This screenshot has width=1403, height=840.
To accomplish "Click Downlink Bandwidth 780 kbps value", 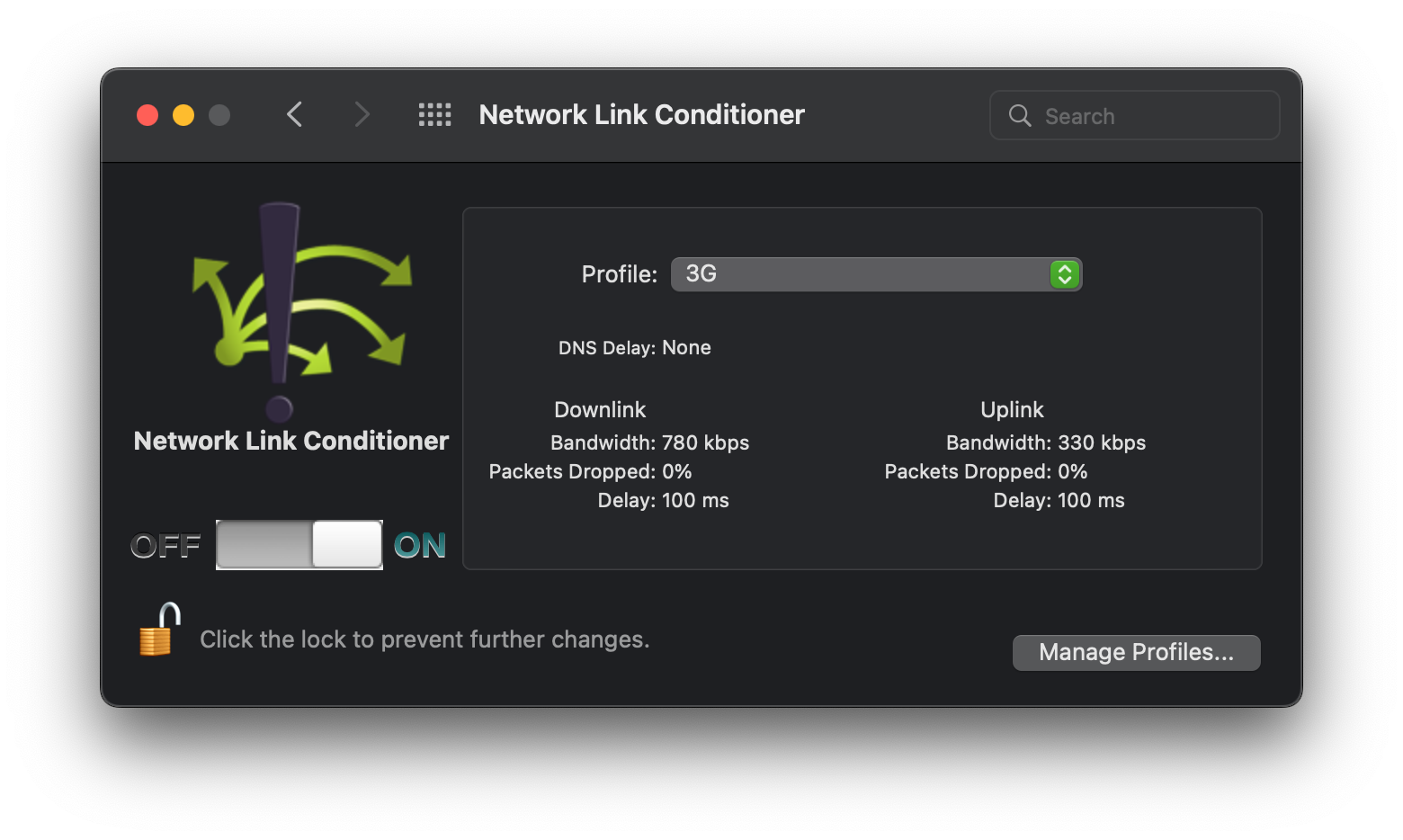I will click(706, 442).
